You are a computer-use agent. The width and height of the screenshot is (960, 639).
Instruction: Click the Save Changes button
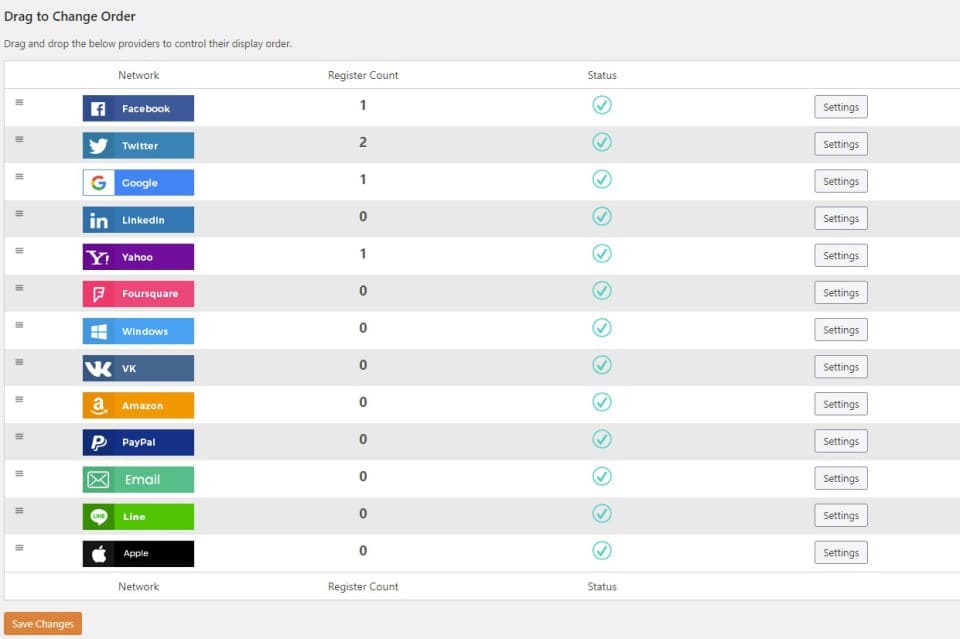[x=43, y=624]
